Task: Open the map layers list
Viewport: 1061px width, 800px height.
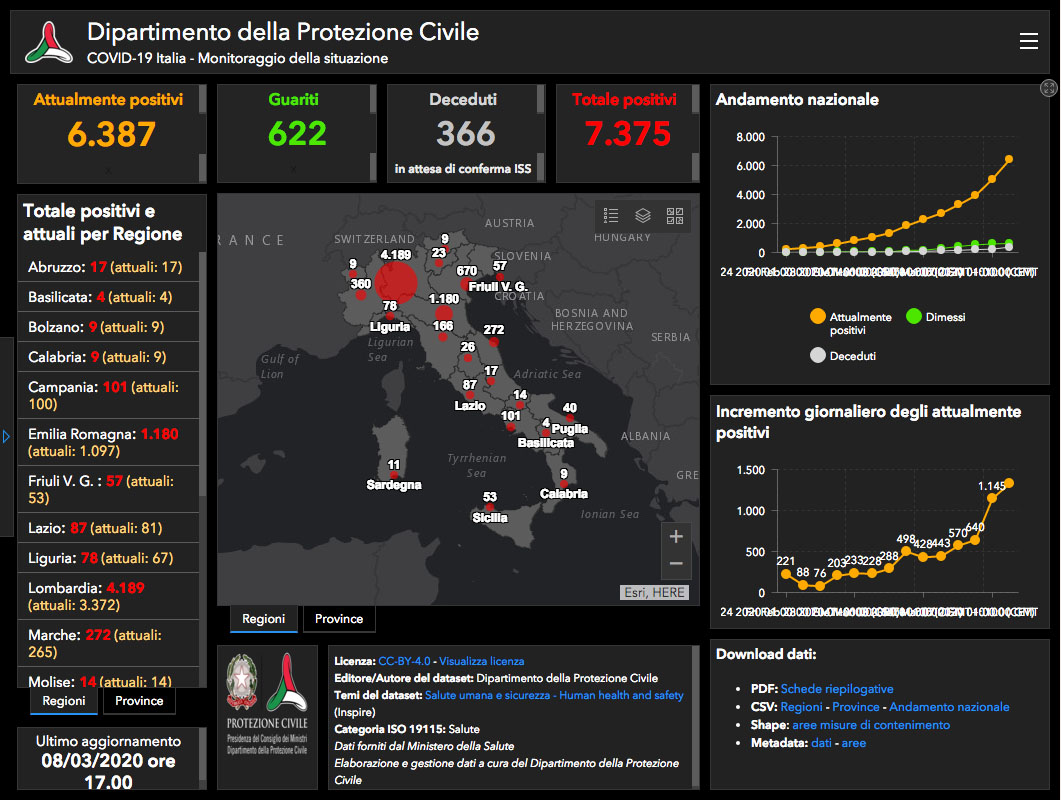Action: pyautogui.click(x=643, y=215)
